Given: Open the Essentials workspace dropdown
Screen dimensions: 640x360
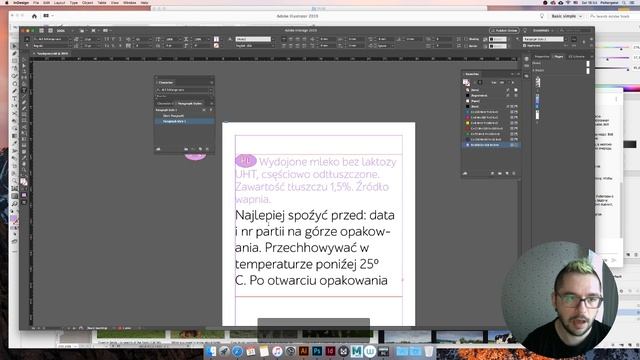Looking at the screenshot, I should (542, 31).
